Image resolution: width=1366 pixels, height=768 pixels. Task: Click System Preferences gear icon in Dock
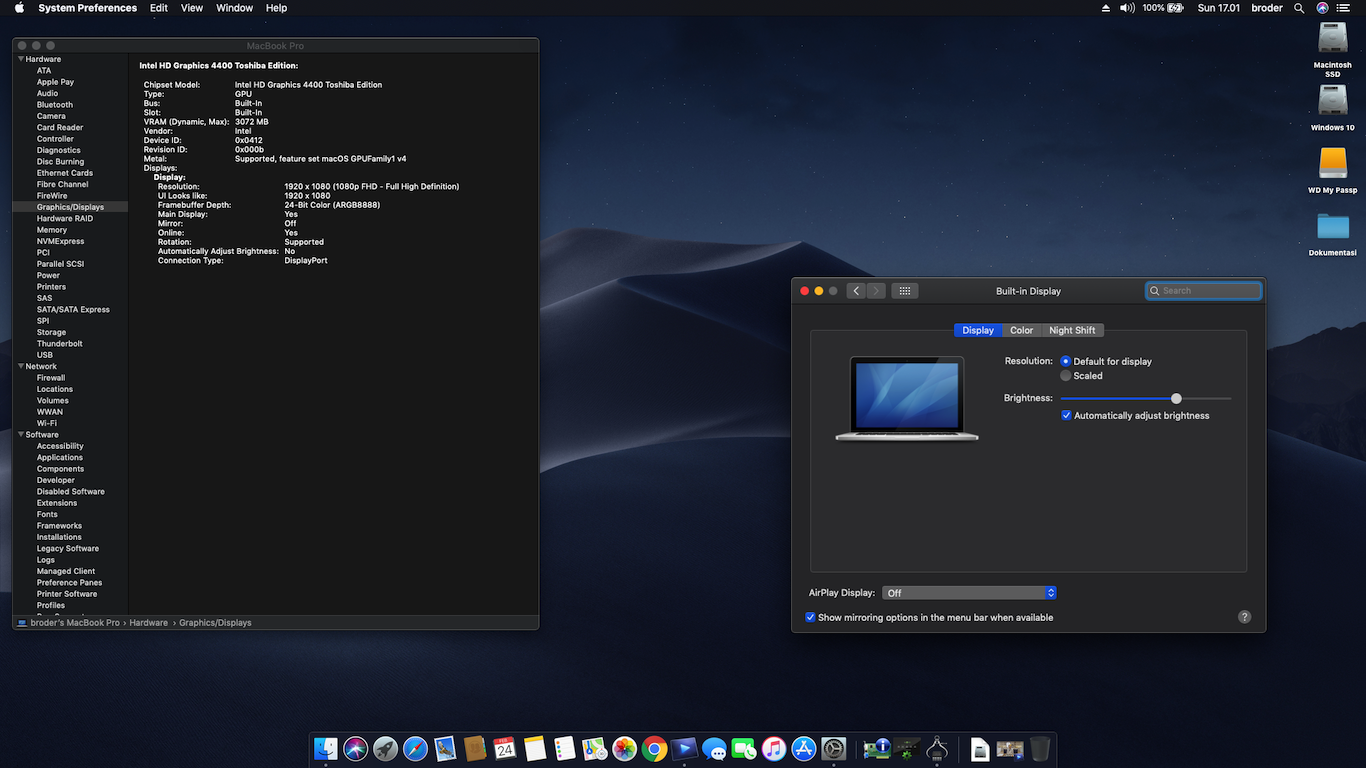click(x=834, y=748)
